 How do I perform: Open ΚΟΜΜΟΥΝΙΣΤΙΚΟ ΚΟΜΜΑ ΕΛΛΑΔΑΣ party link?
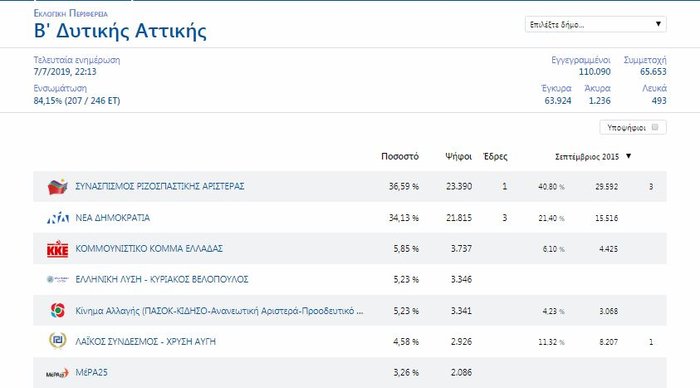[149, 249]
